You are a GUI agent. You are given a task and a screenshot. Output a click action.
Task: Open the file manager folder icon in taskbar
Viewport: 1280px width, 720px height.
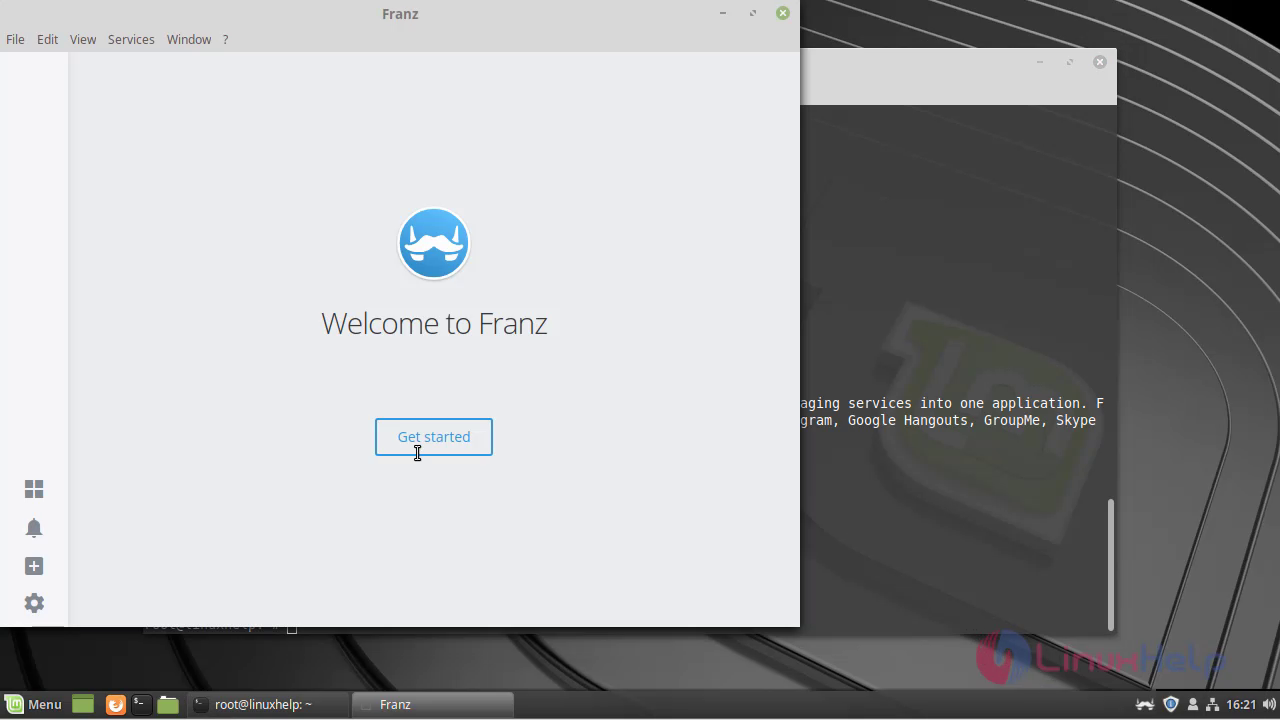pos(168,705)
